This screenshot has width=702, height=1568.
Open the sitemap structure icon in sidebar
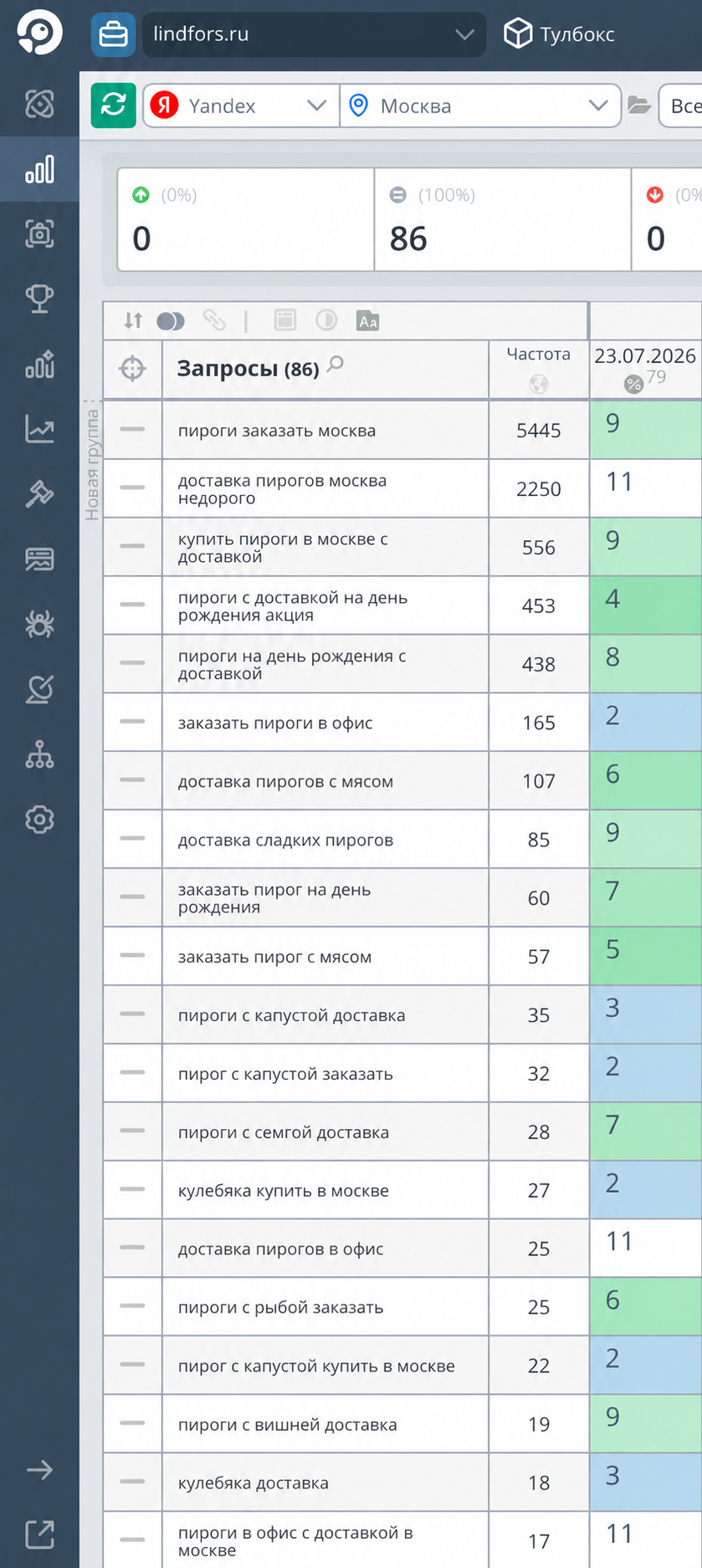(x=39, y=754)
